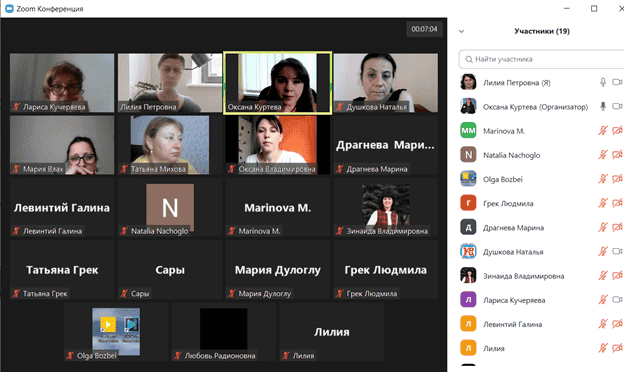Click the 00:07:04 meeting timer
The height and width of the screenshot is (372, 624).
pos(424,29)
